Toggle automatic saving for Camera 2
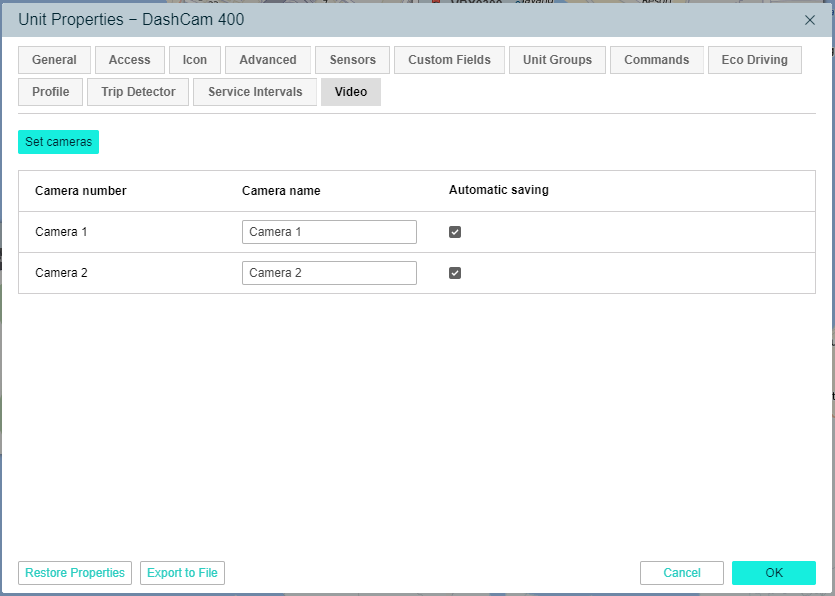The image size is (835, 596). [x=455, y=273]
